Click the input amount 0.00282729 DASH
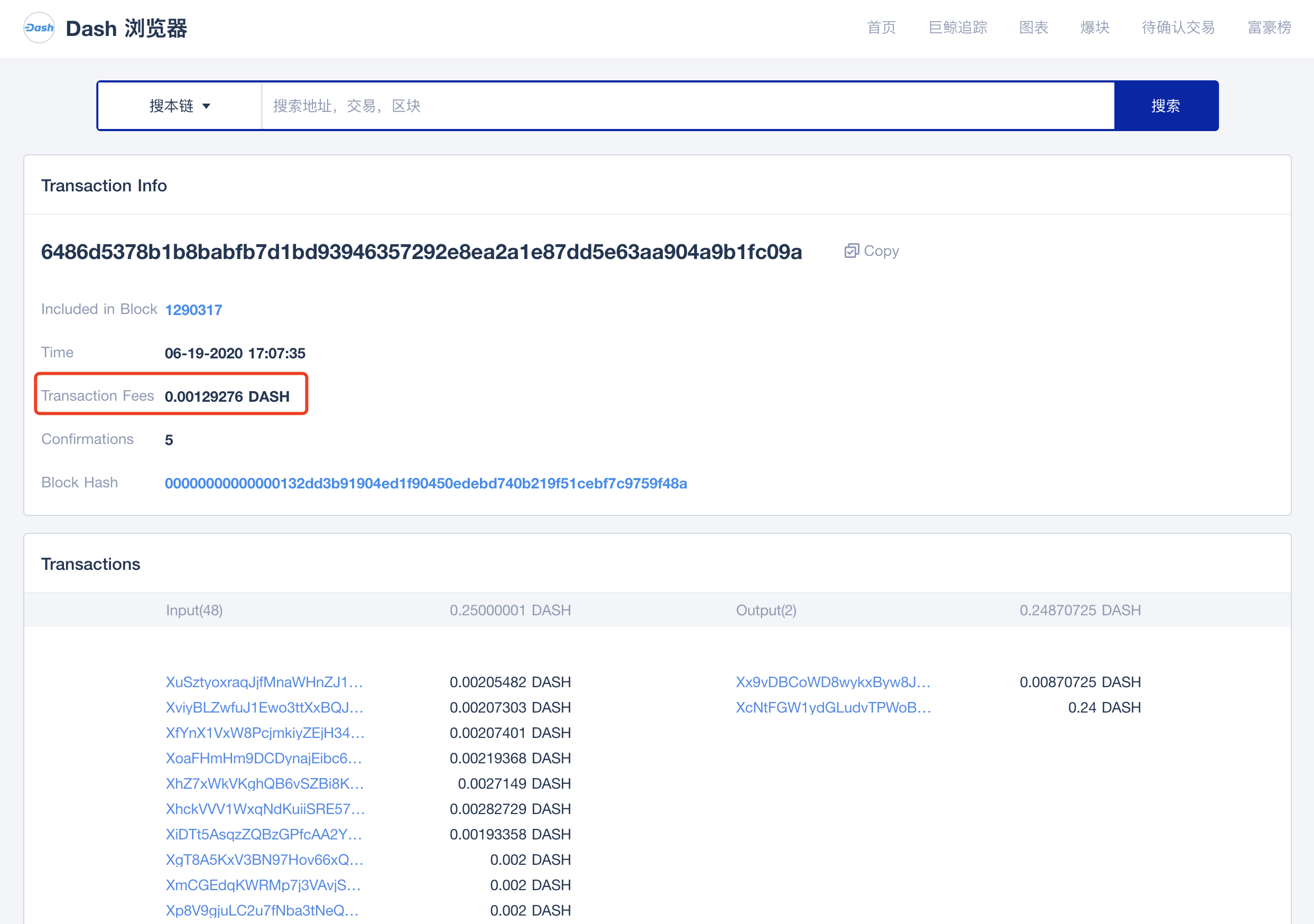The image size is (1314, 924). [510, 809]
